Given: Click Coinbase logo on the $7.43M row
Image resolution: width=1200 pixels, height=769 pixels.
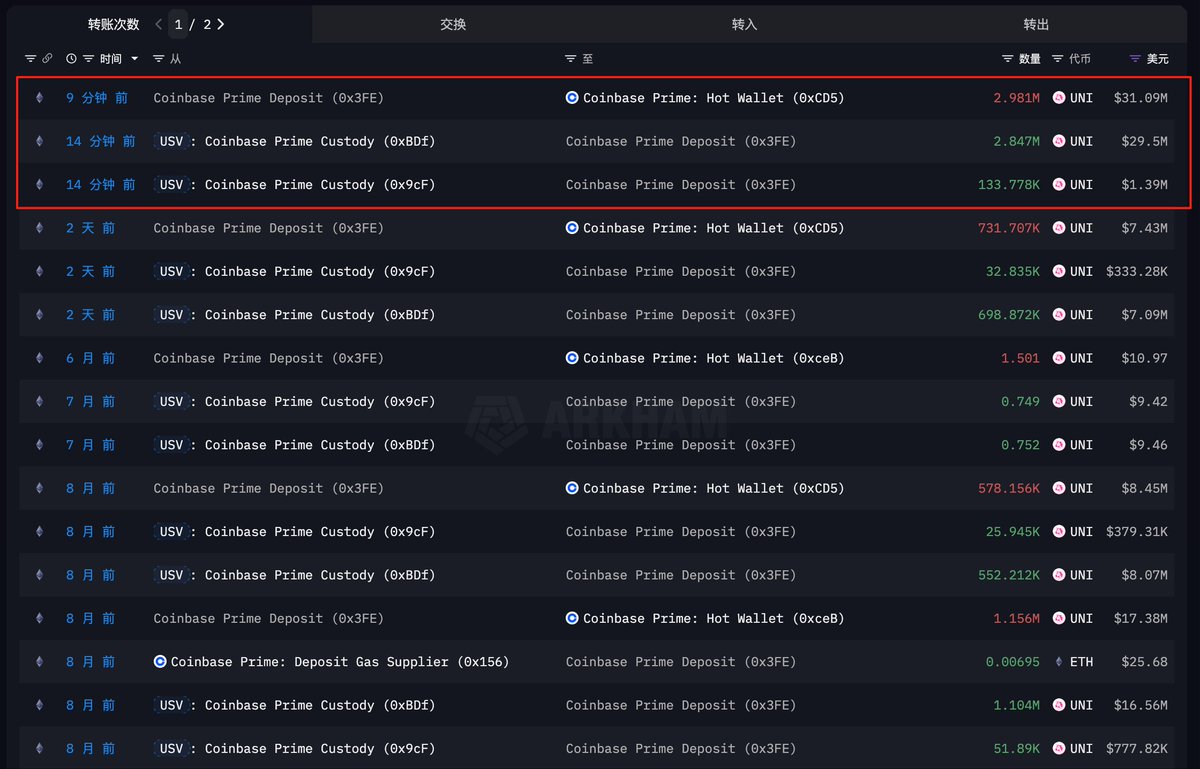Looking at the screenshot, I should point(572,228).
